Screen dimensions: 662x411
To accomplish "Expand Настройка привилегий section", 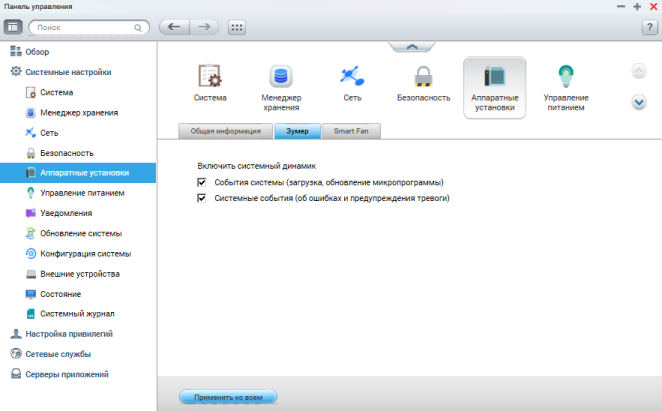I will click(69, 334).
